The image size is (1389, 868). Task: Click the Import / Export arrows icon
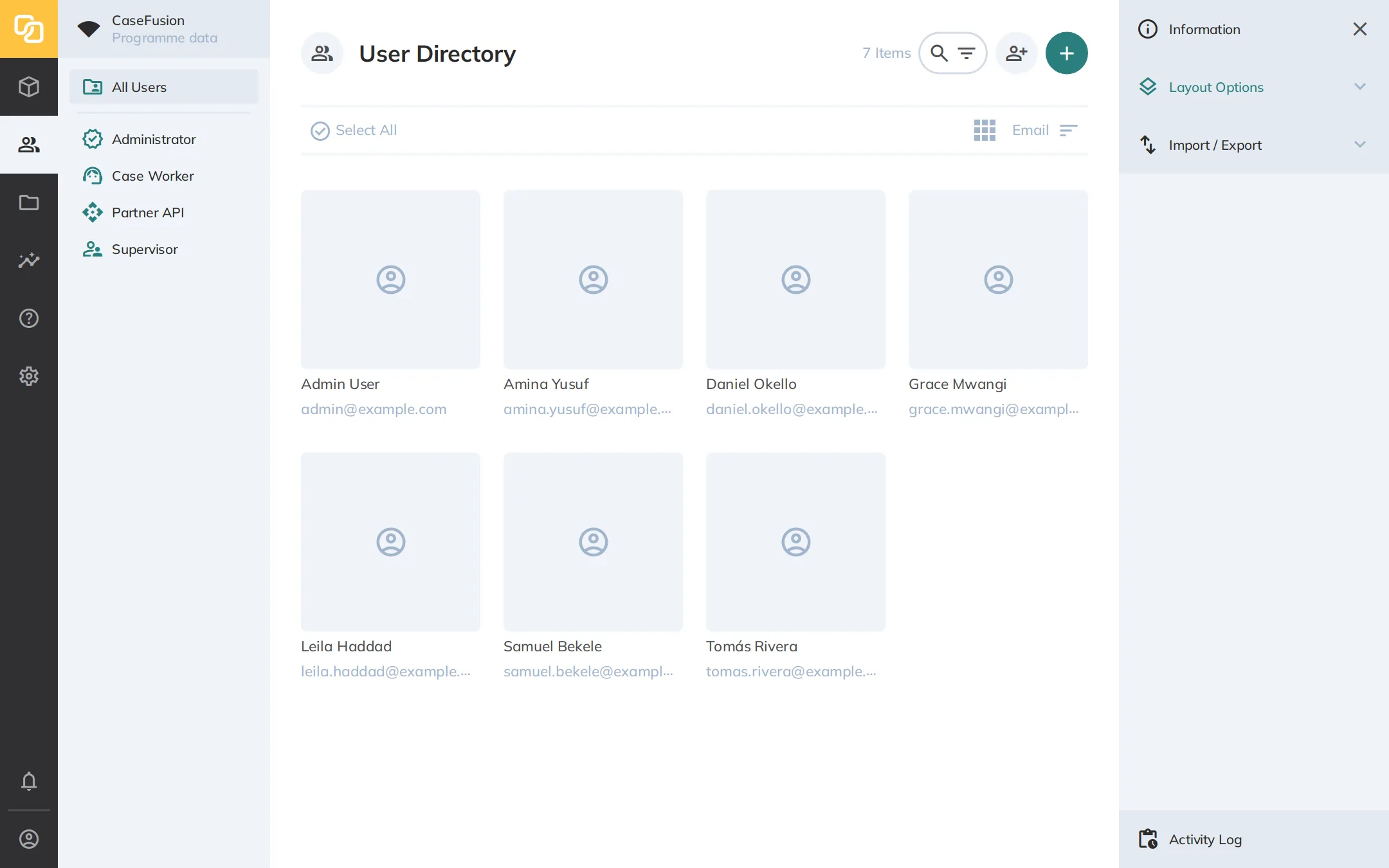click(1148, 145)
